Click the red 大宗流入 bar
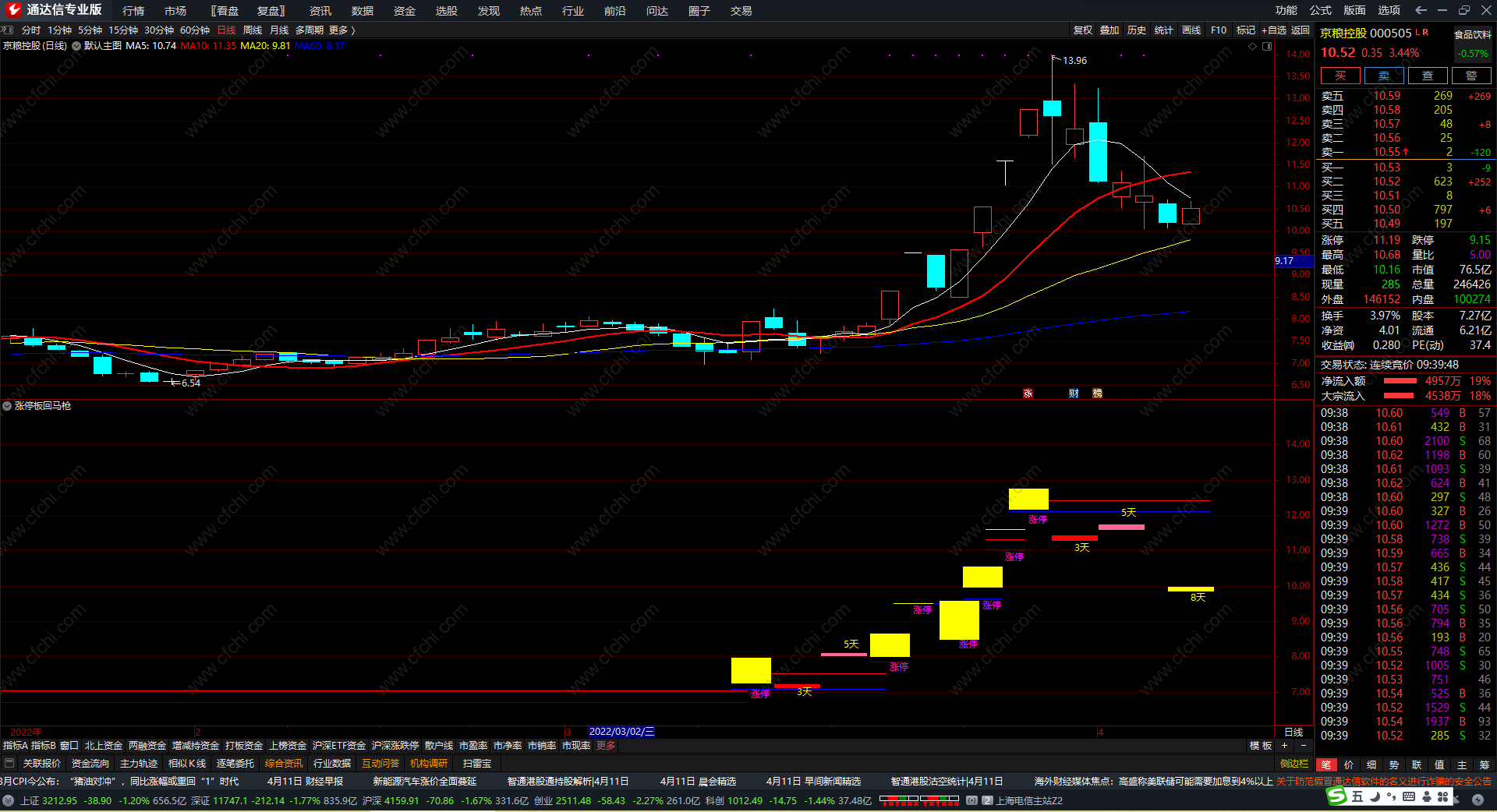The image size is (1497, 812). [x=1399, y=396]
